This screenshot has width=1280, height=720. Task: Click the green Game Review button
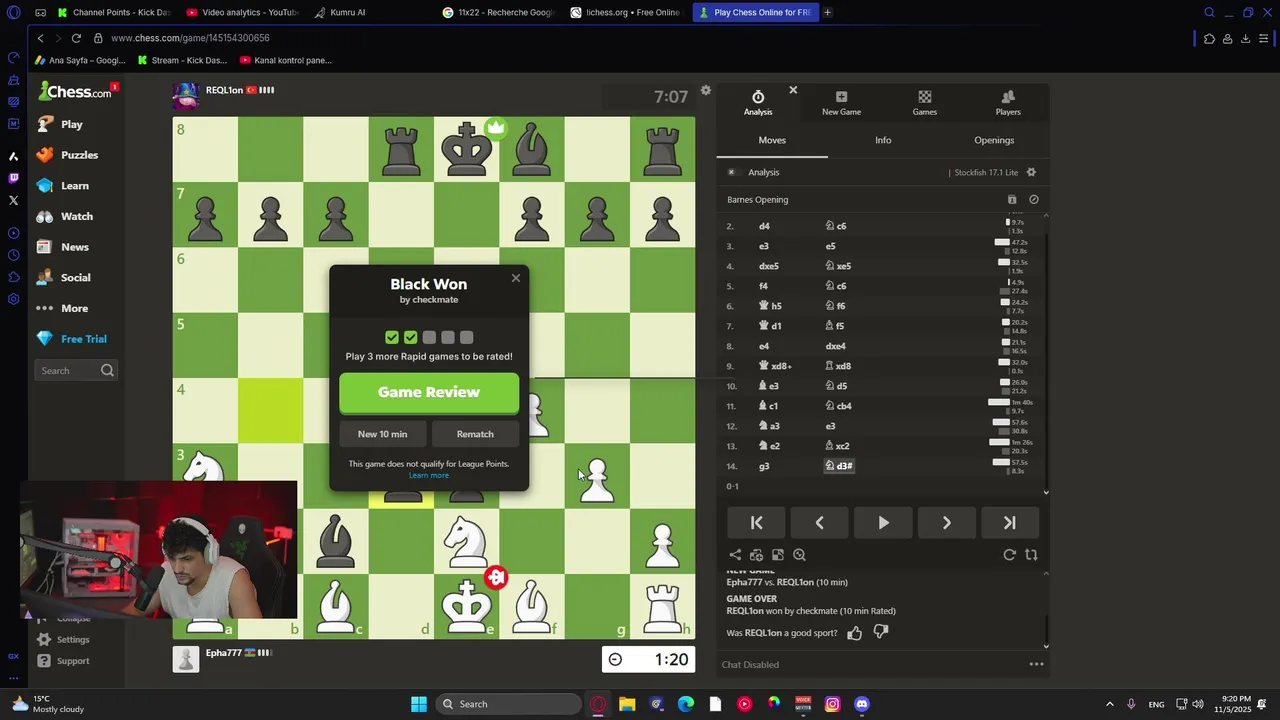click(429, 392)
